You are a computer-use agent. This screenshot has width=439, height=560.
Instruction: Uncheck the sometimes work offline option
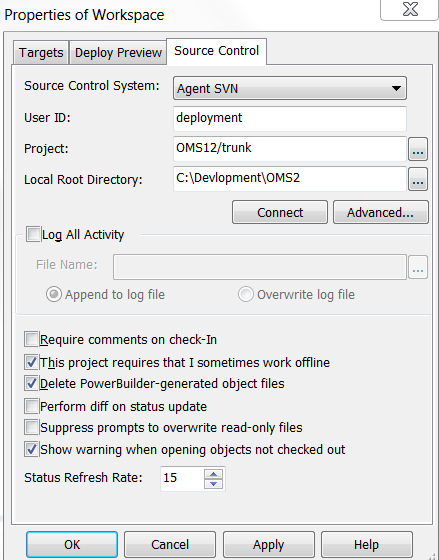(31, 362)
